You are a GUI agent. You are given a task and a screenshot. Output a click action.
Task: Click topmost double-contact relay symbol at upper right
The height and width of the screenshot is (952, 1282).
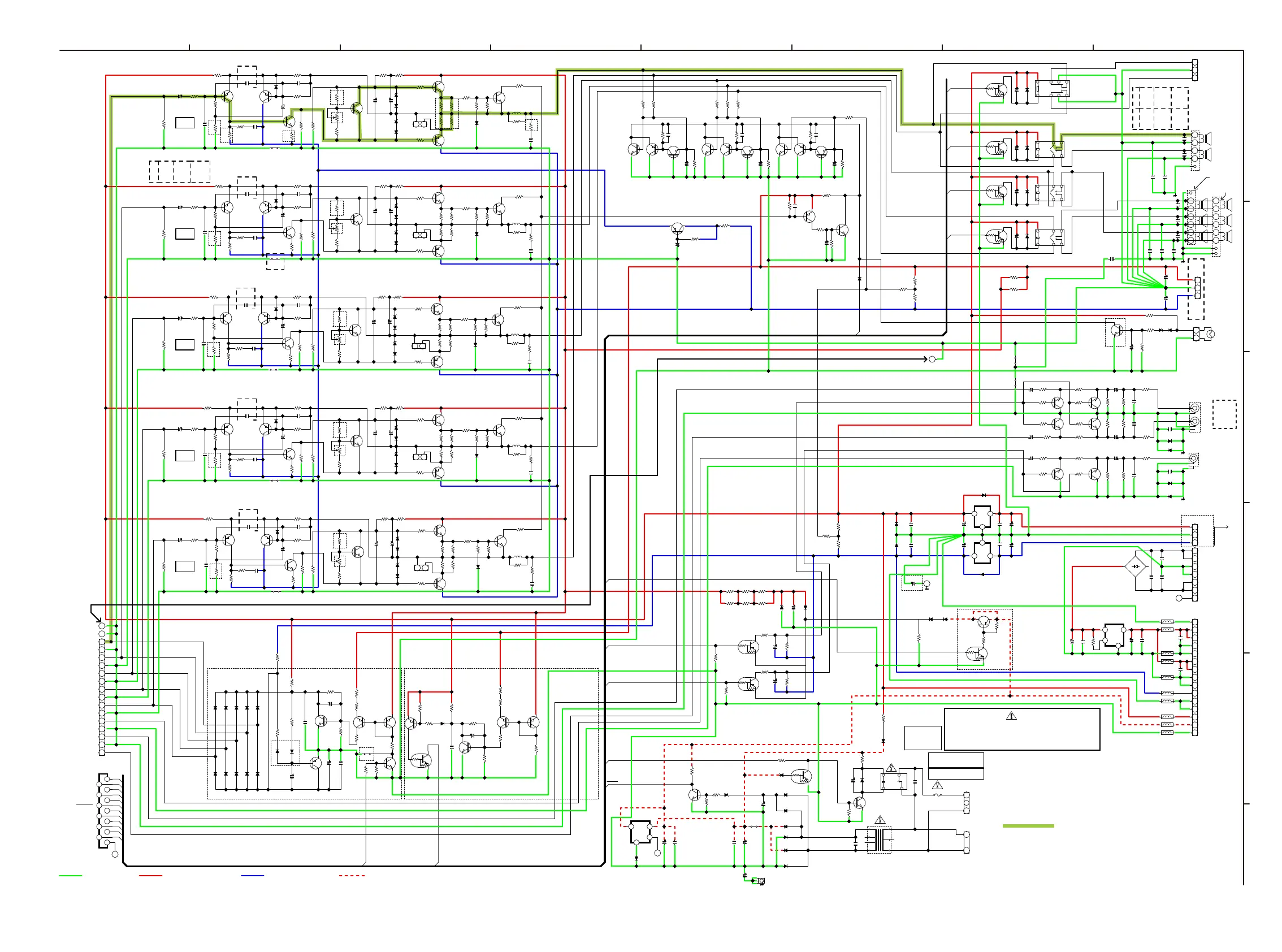(x=1052, y=89)
